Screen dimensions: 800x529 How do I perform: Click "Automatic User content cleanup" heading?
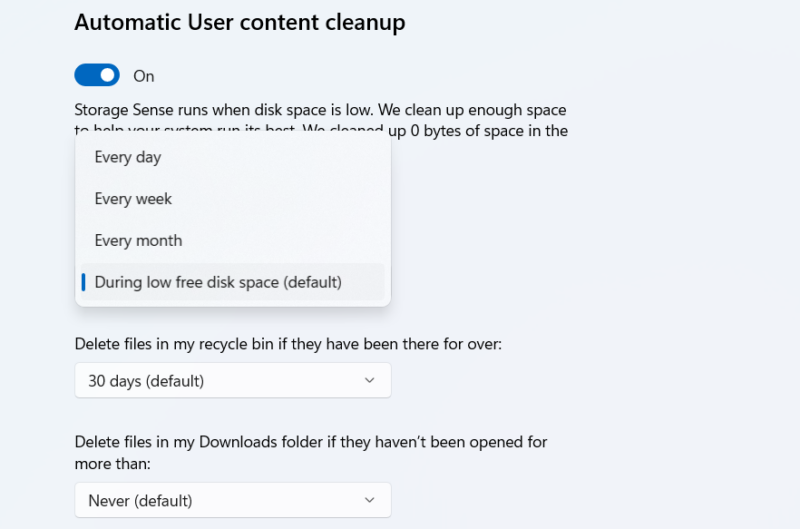(239, 23)
